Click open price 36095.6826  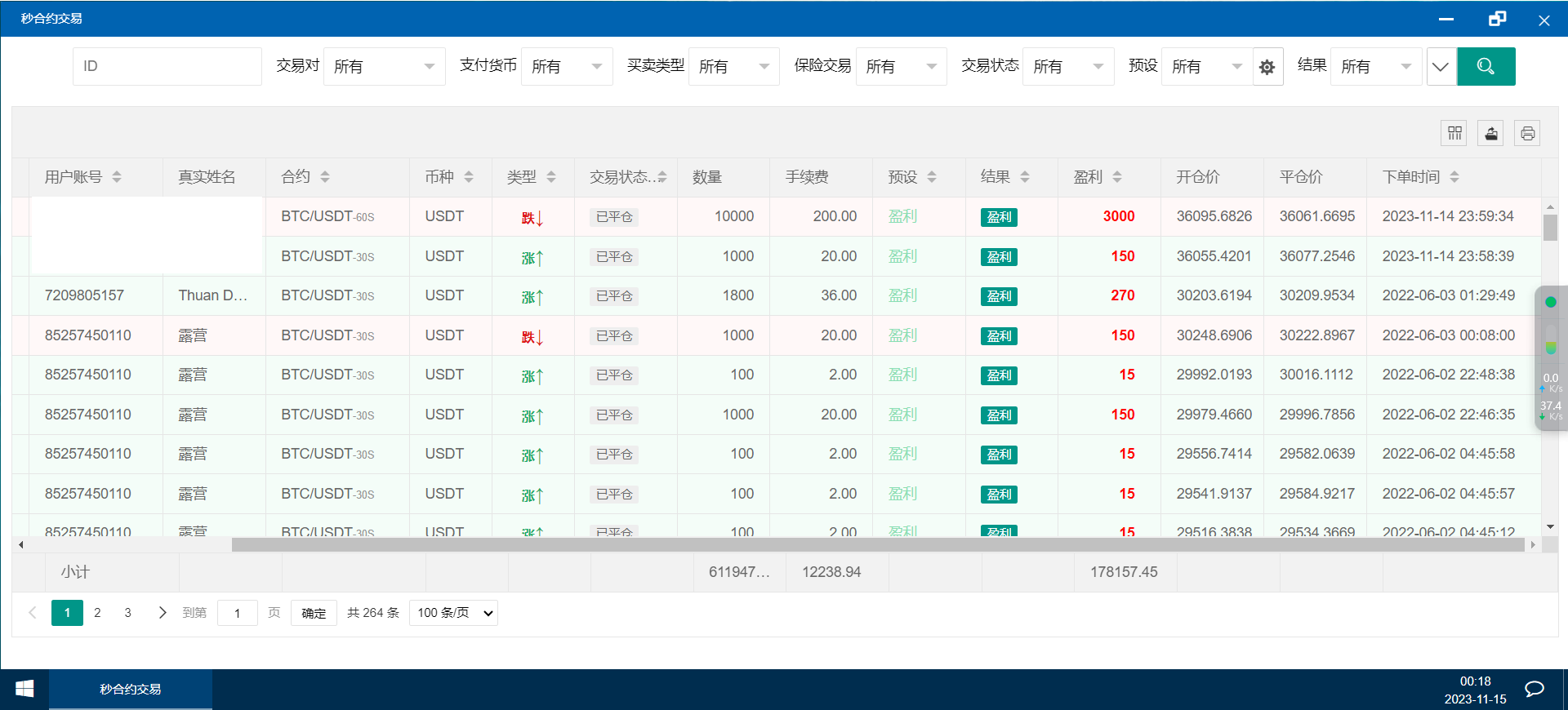pos(1214,216)
